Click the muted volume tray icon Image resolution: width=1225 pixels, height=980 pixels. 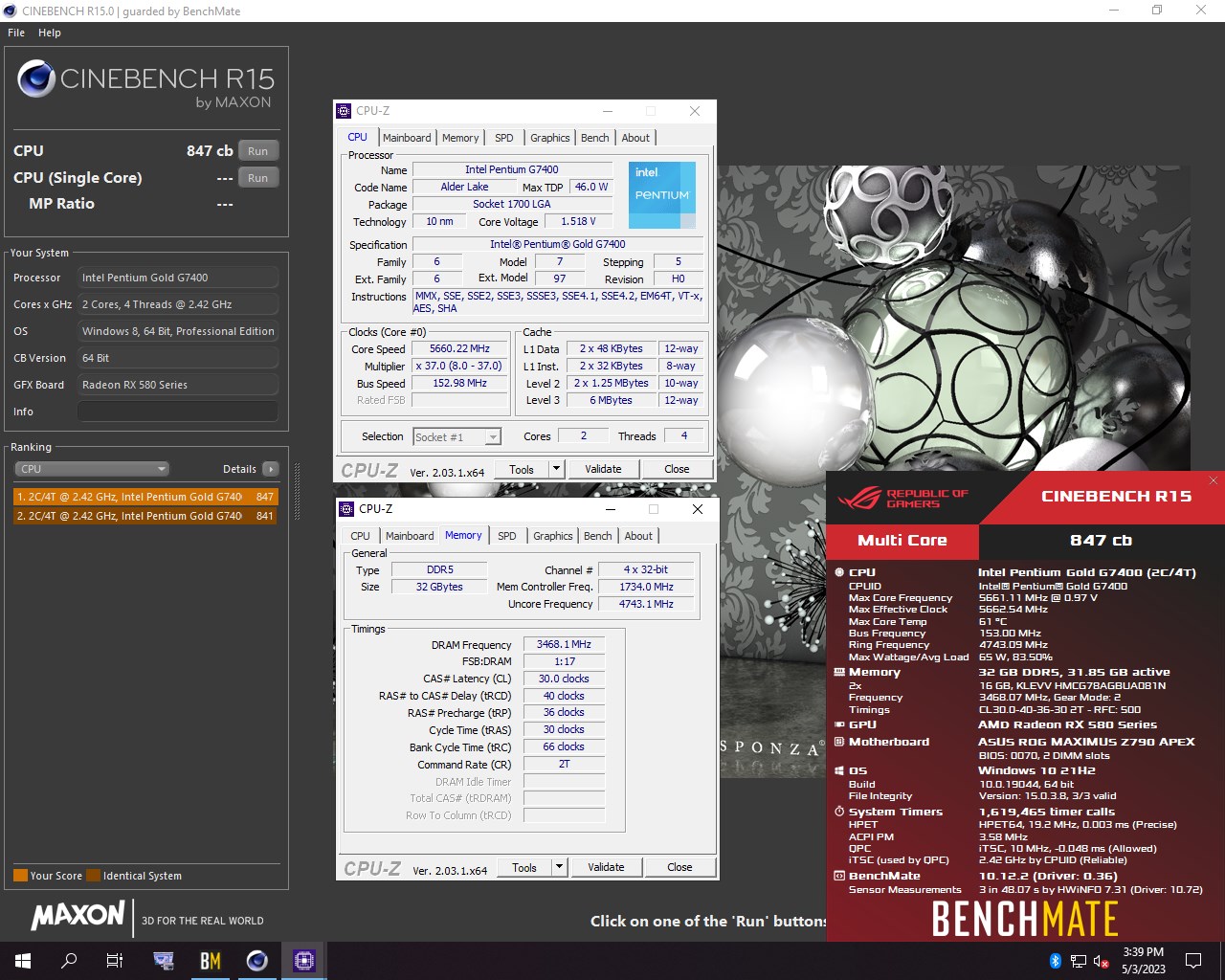click(1102, 961)
